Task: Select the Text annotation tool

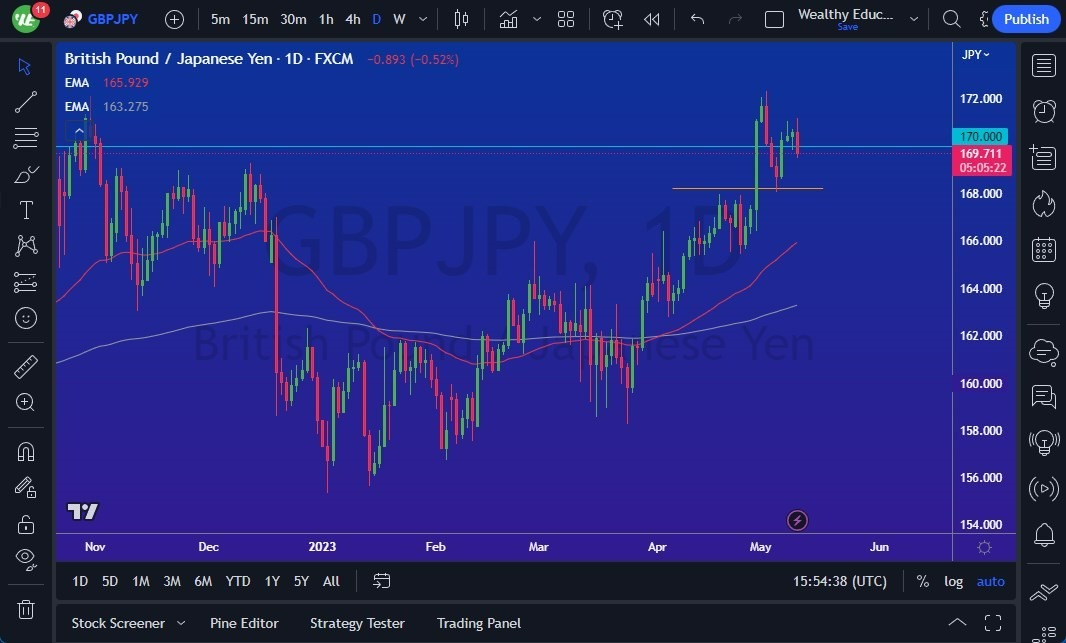Action: [26, 209]
